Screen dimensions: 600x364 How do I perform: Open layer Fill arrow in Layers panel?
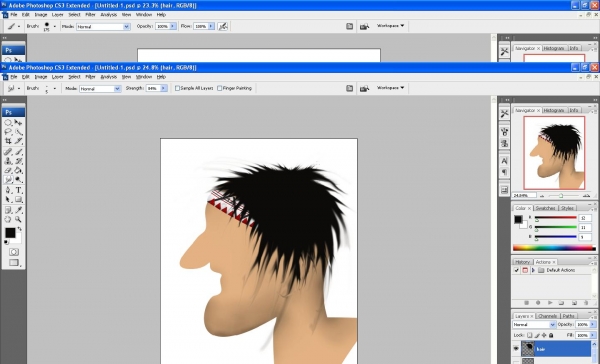592,335
